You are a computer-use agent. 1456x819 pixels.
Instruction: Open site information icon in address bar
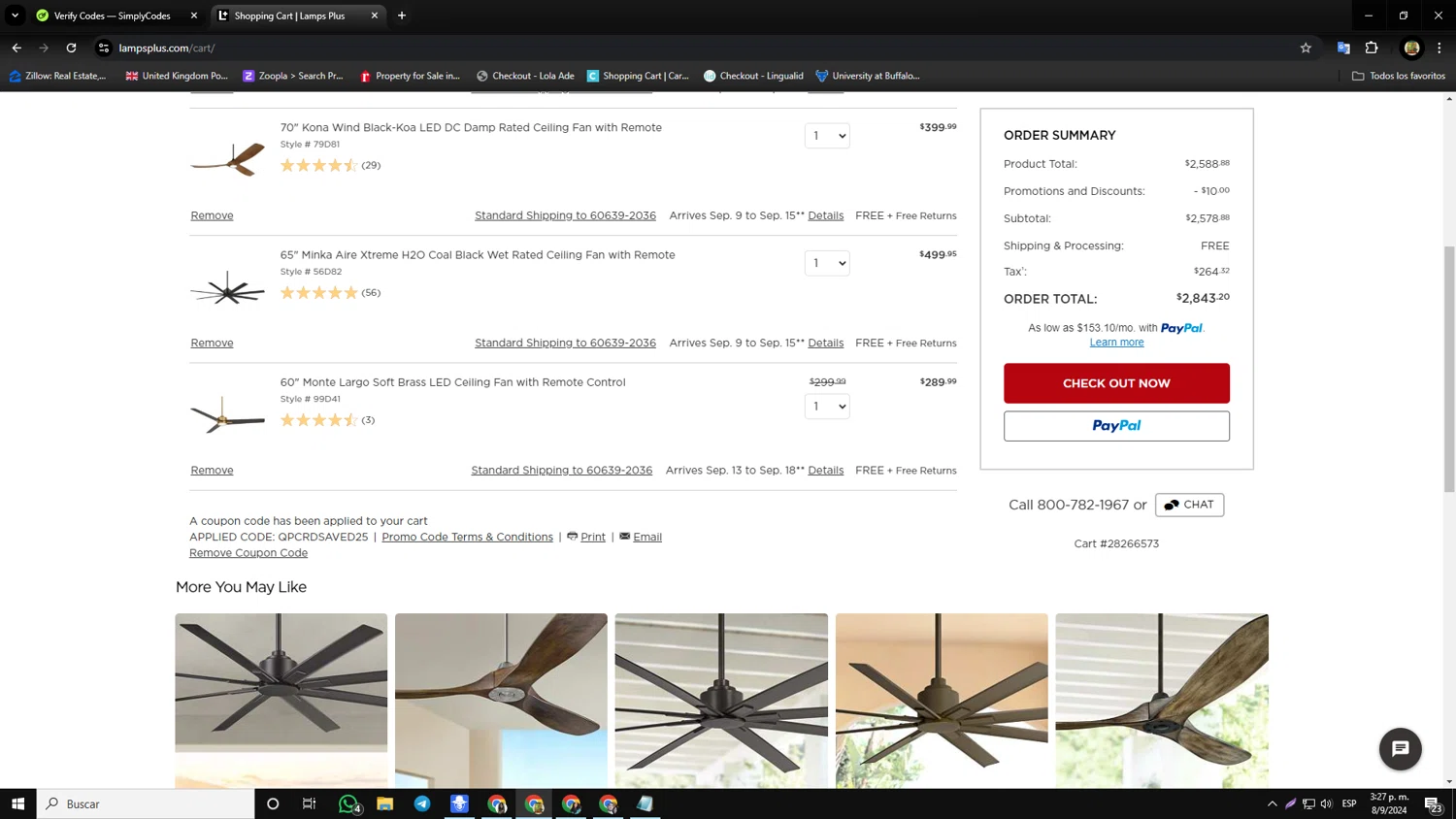(104, 48)
